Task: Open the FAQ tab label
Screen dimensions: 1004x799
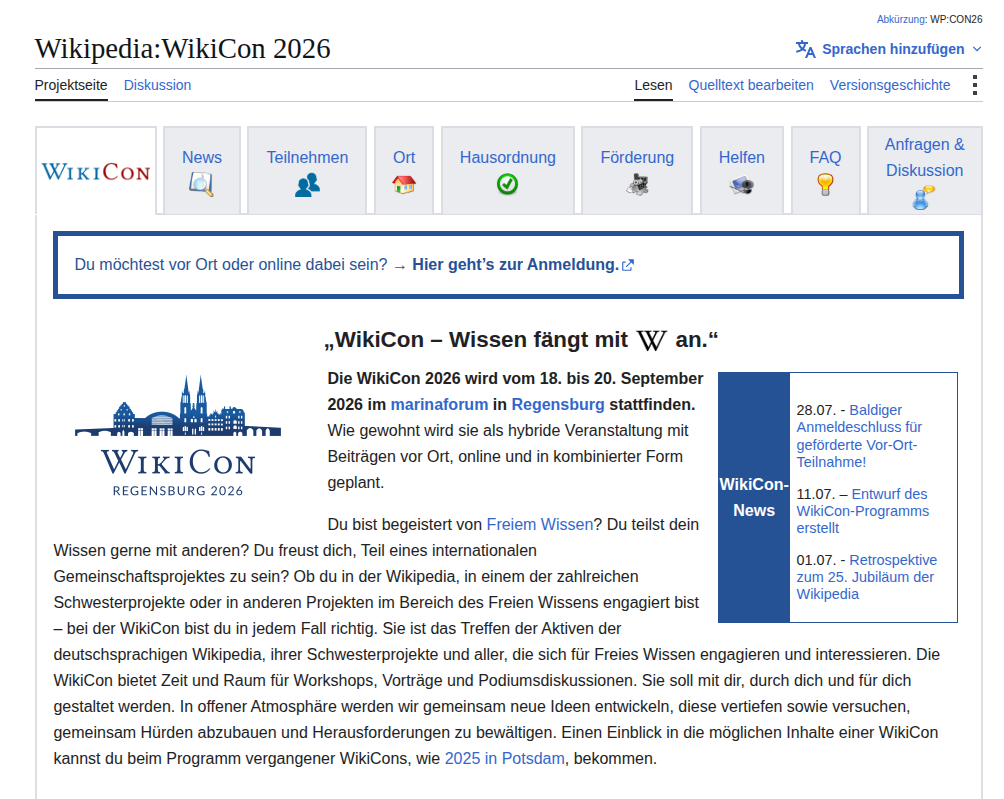Action: click(825, 157)
